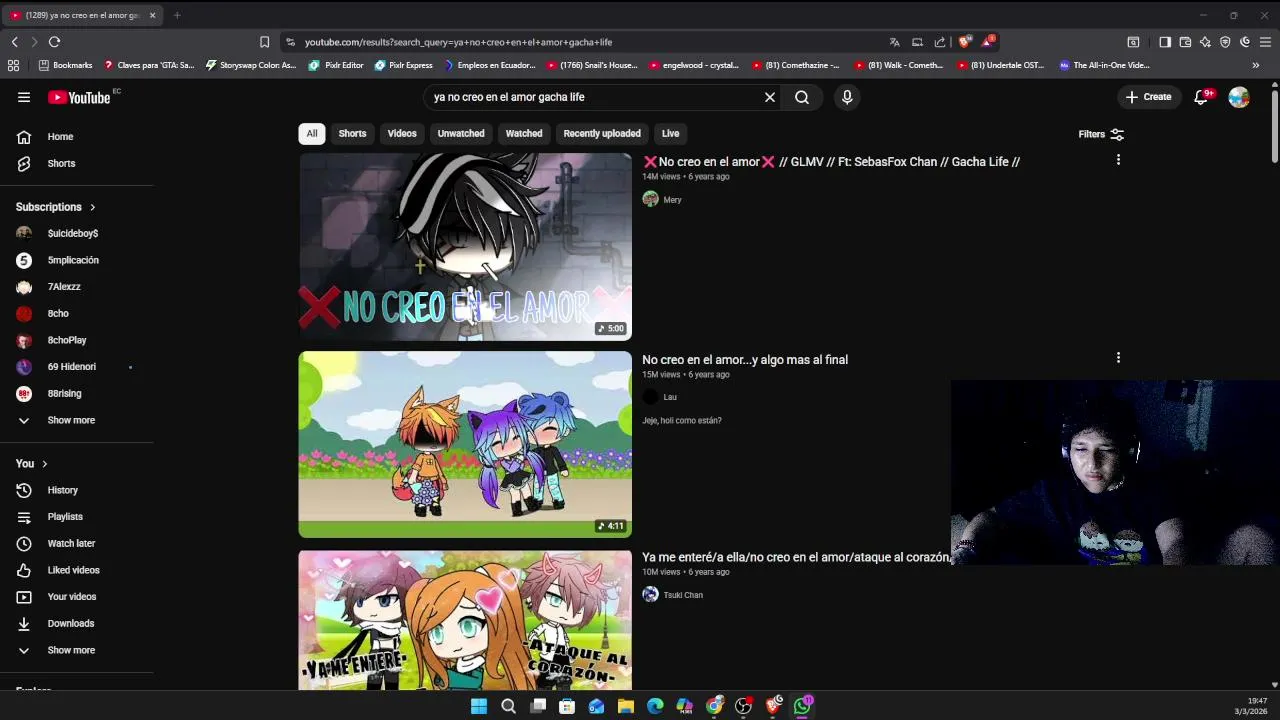Select the Recently uploaded chip
This screenshot has width=1280, height=720.
602,133
